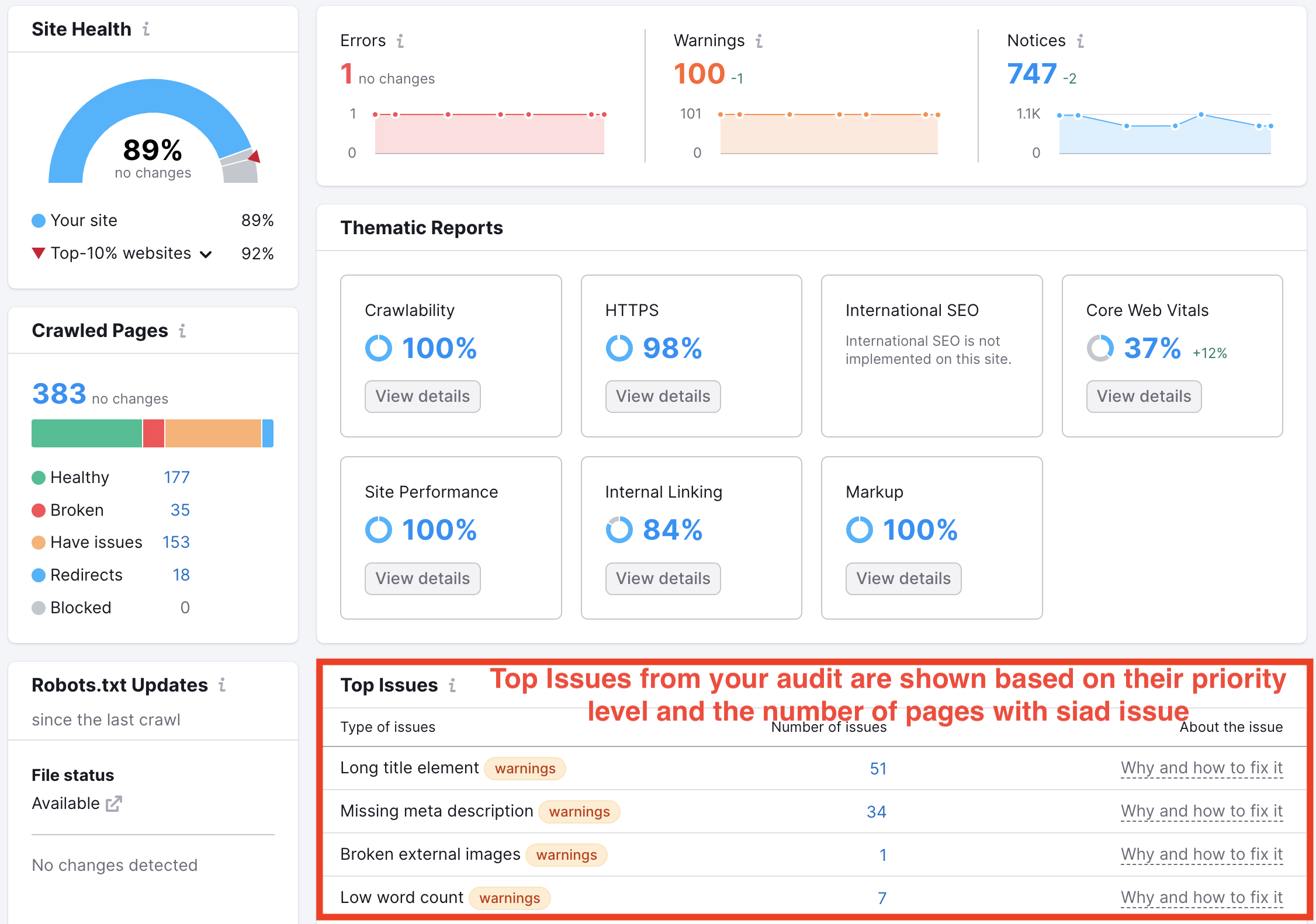
Task: Open Why and how to fix Long title
Action: 1201,768
